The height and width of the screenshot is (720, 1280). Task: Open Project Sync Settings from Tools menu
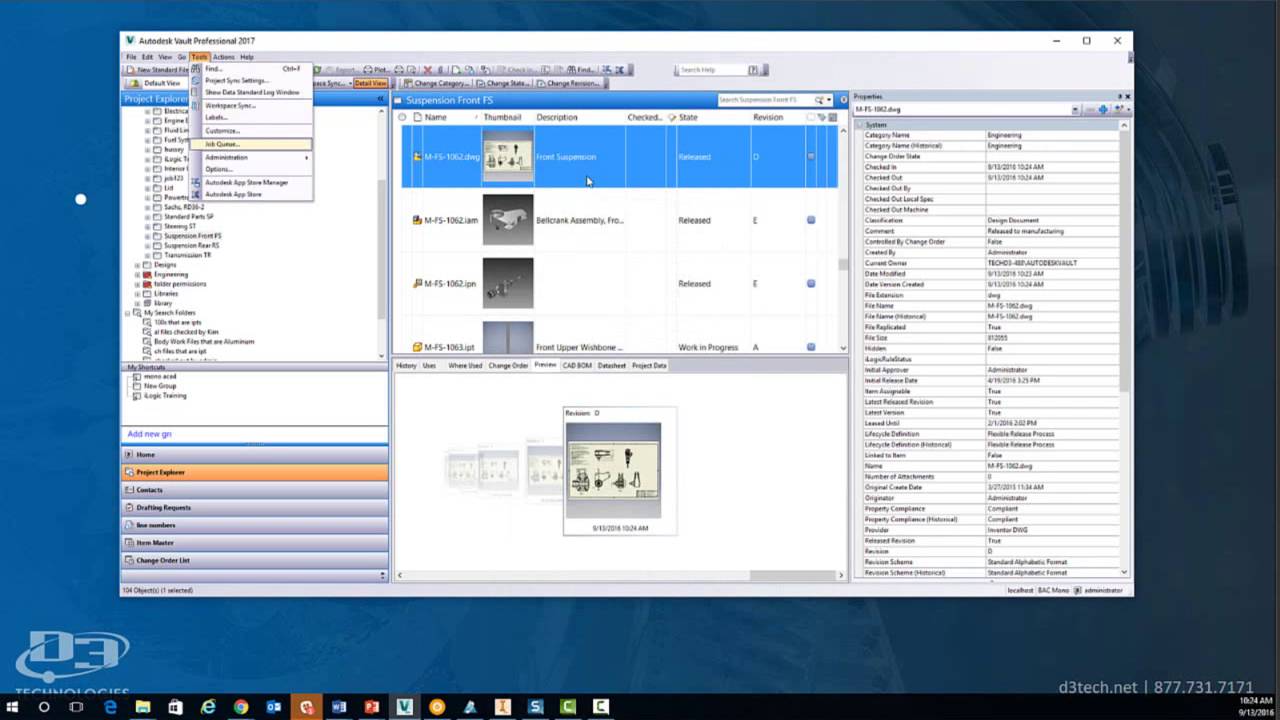250,80
